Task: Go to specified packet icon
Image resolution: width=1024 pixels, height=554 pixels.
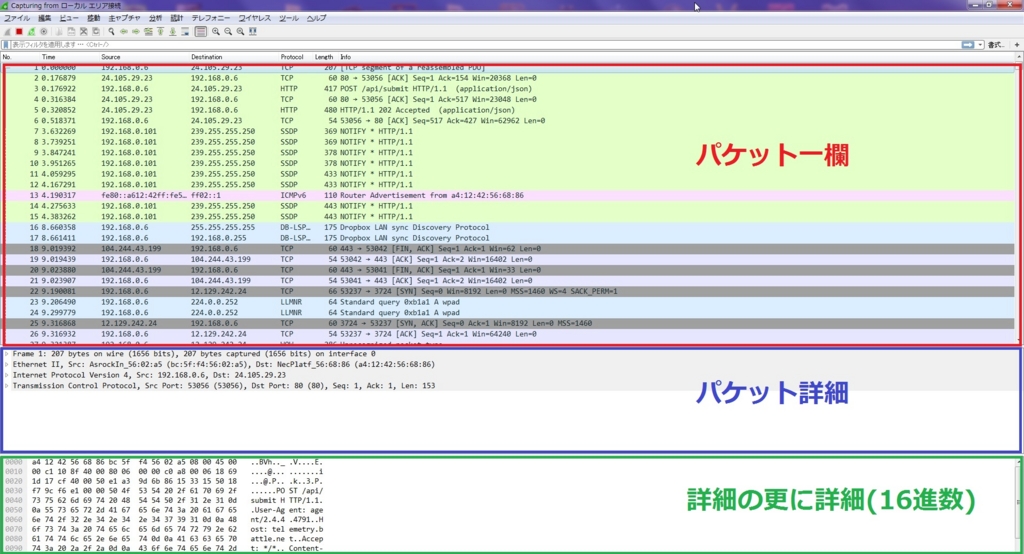Action: (148, 31)
